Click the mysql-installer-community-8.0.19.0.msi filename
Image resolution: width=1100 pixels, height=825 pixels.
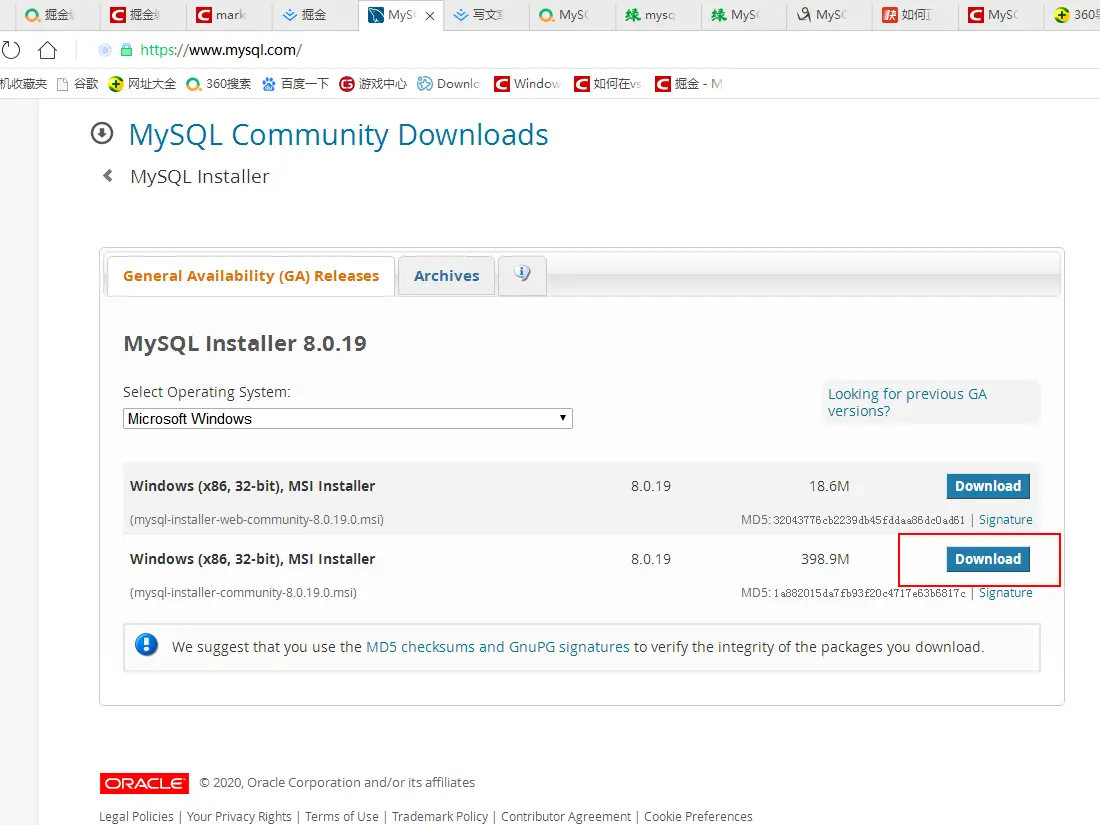tap(243, 593)
